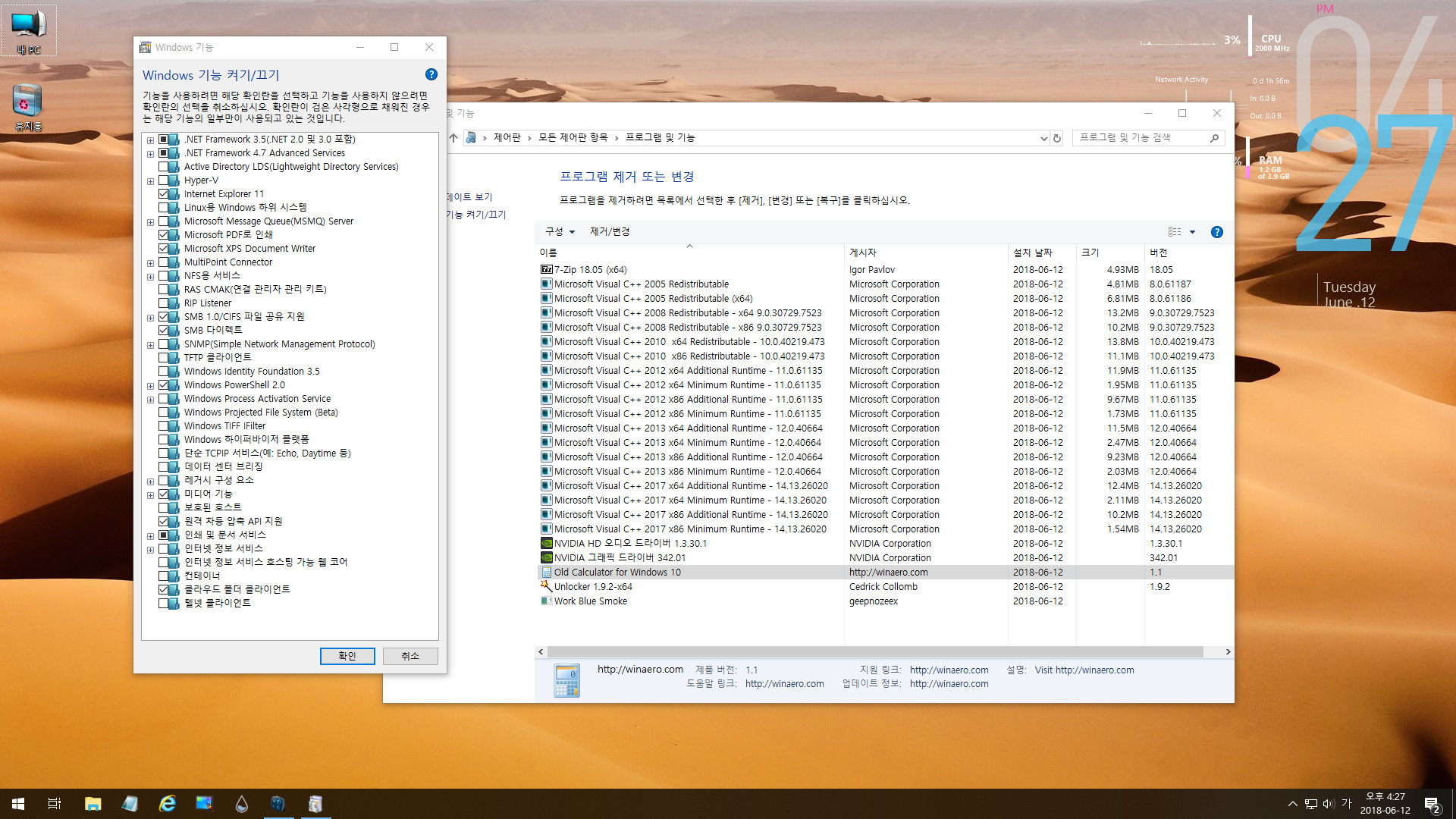
Task: Click 취소 button in Windows Features
Action: tap(410, 656)
